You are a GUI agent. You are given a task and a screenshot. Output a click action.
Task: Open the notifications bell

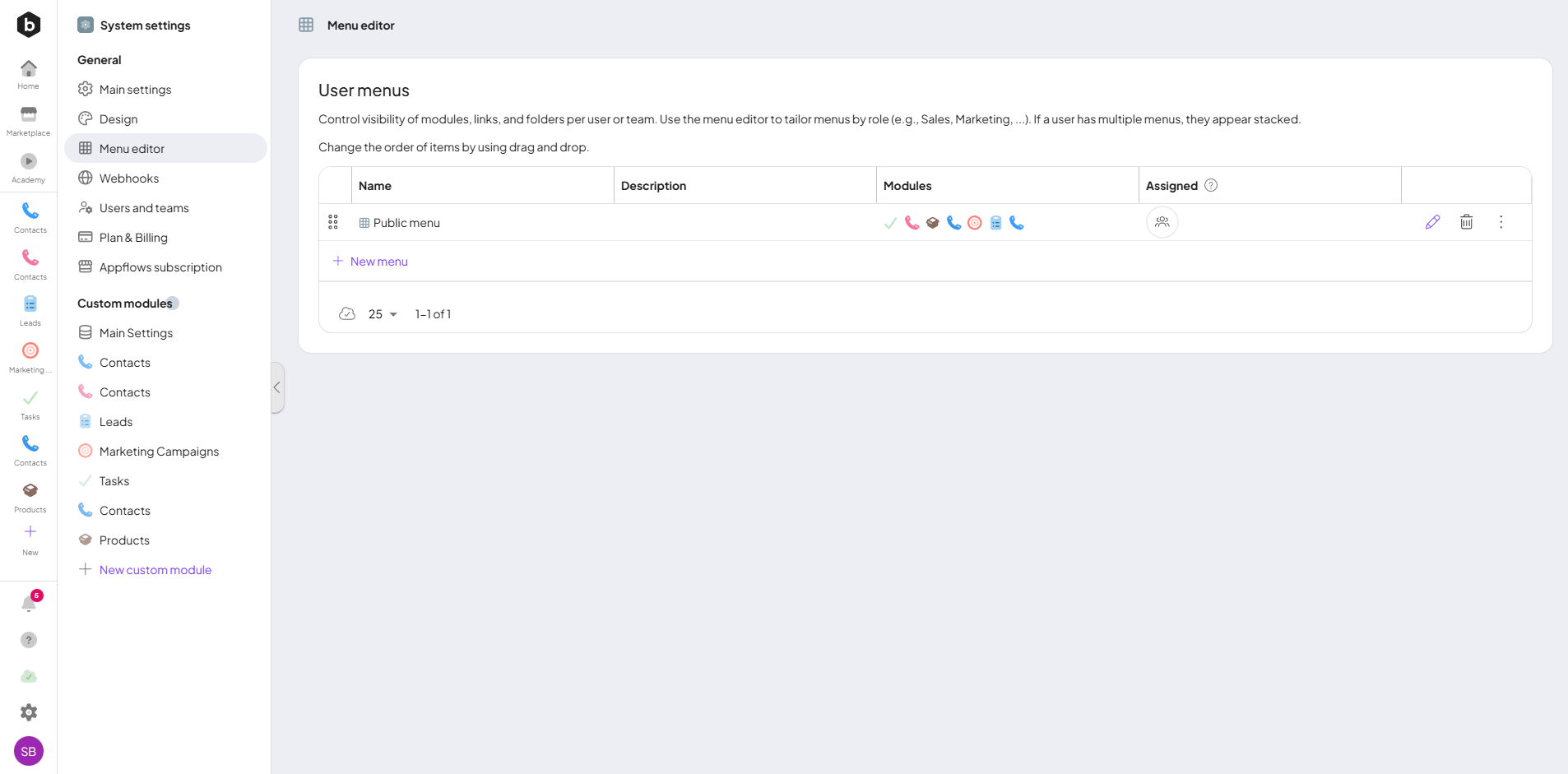(x=29, y=605)
